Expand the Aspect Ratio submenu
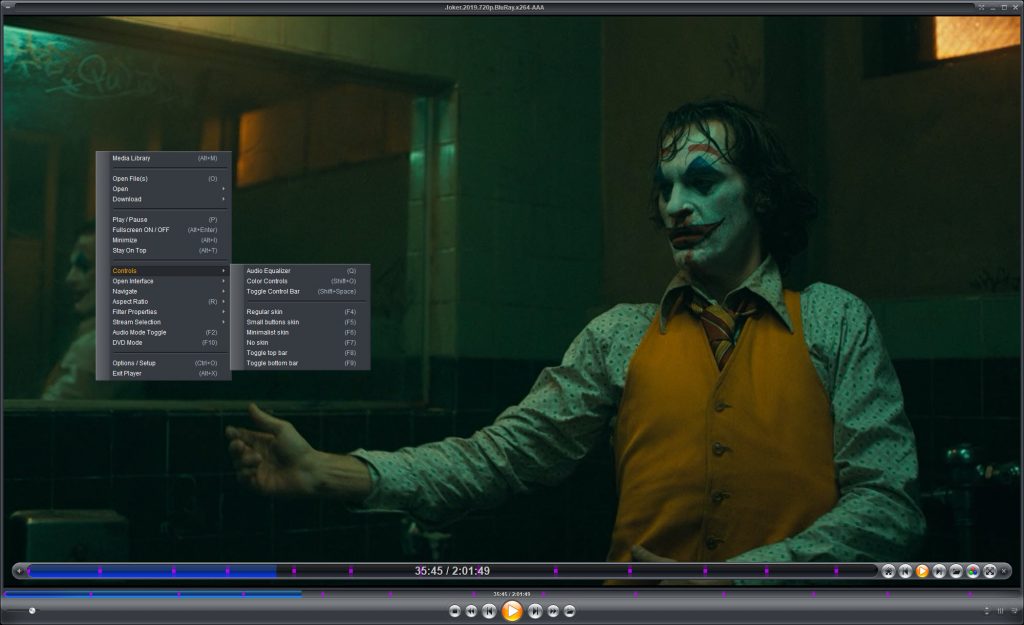The width and height of the screenshot is (1024, 625). click(164, 302)
